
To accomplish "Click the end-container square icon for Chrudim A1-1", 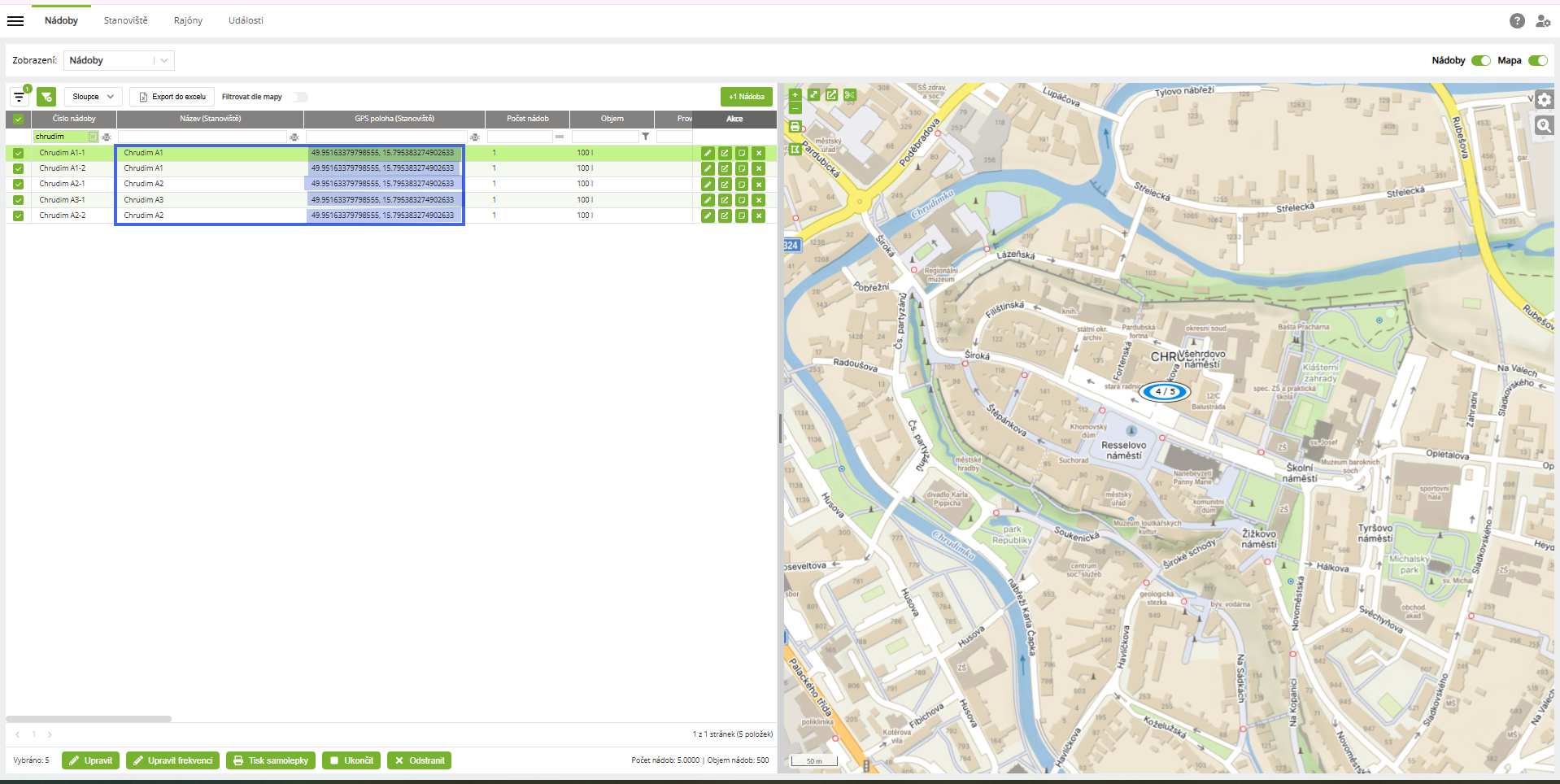I will coord(742,153).
